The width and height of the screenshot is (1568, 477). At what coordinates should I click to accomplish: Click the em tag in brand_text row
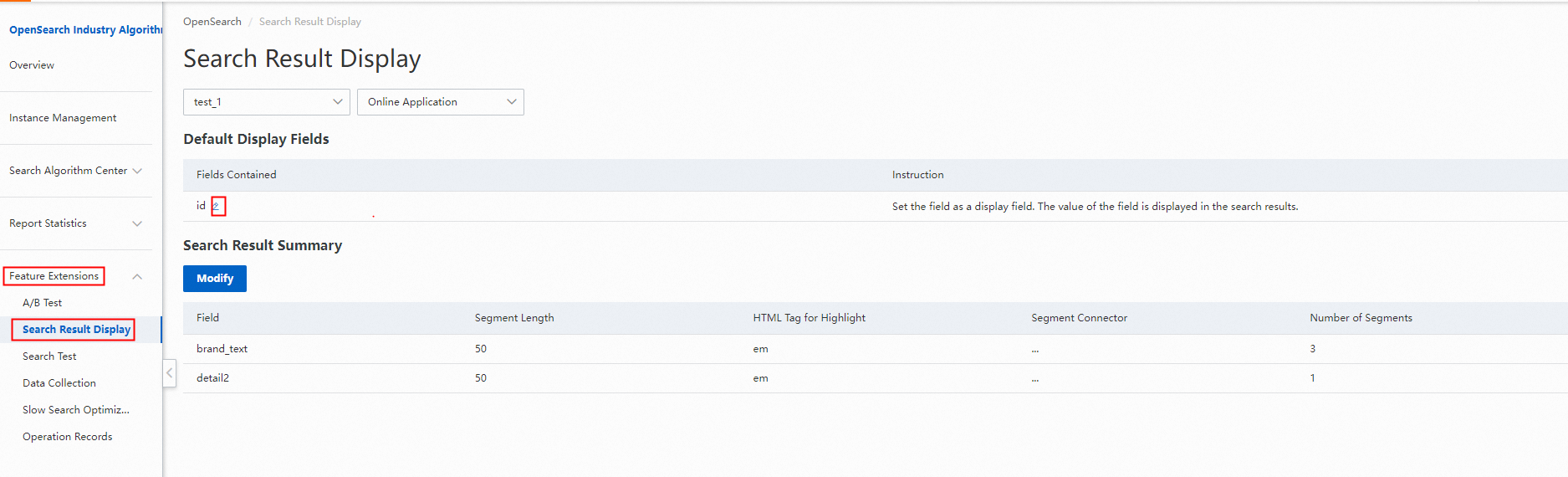coord(760,349)
